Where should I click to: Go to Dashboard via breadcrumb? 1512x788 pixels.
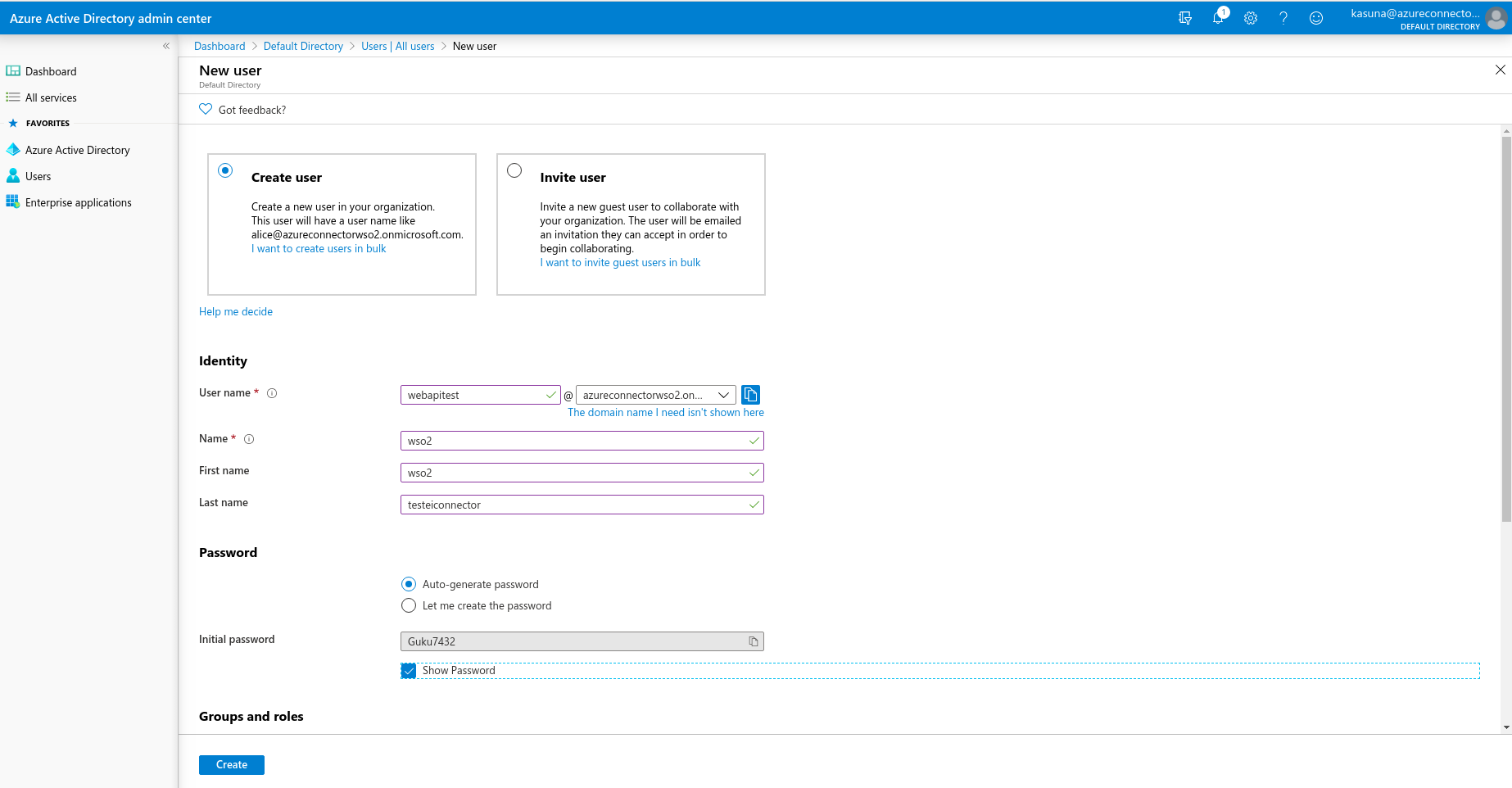[x=219, y=46]
